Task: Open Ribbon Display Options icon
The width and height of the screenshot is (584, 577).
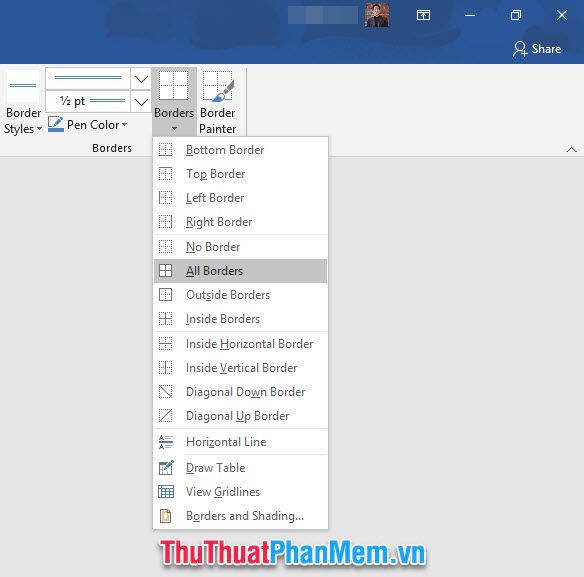Action: click(423, 15)
